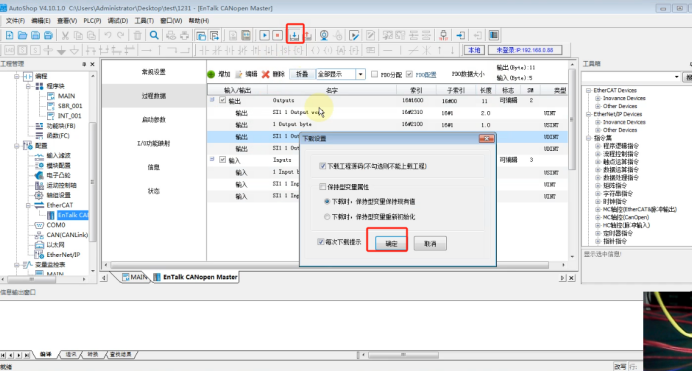Click the Run (play) toolbar icon
Viewport: 692px width, 372px height.
264,35
